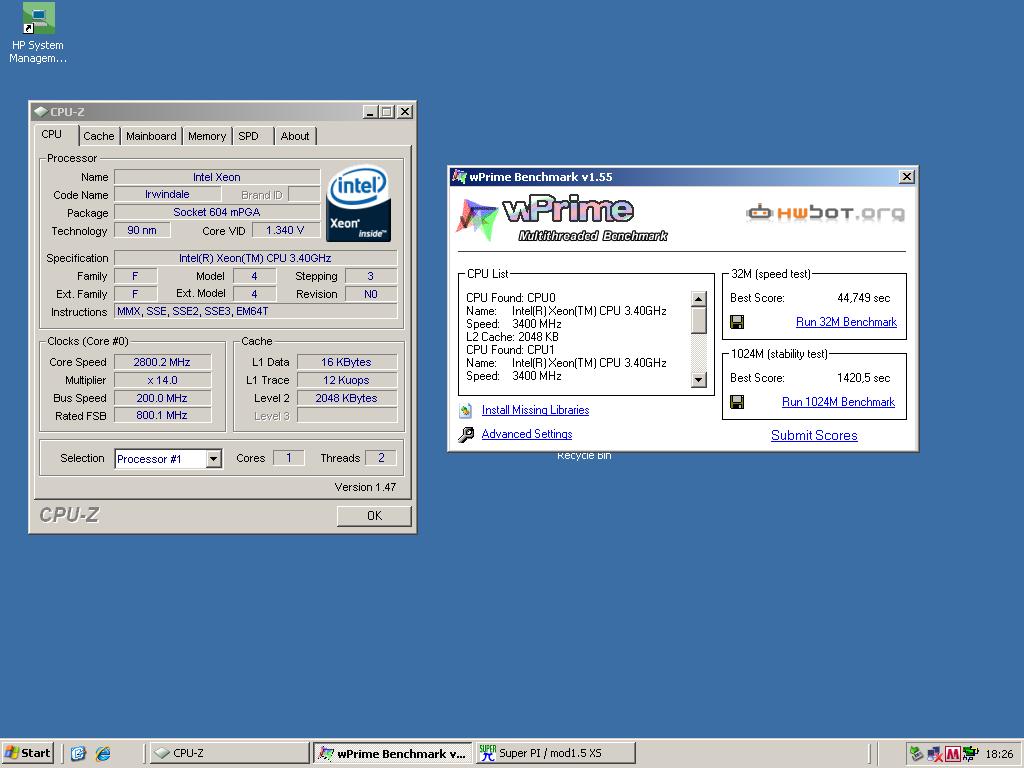Screen dimensions: 1024x768
Task: Click the taskbar clock showing 18:26
Action: coord(999,754)
